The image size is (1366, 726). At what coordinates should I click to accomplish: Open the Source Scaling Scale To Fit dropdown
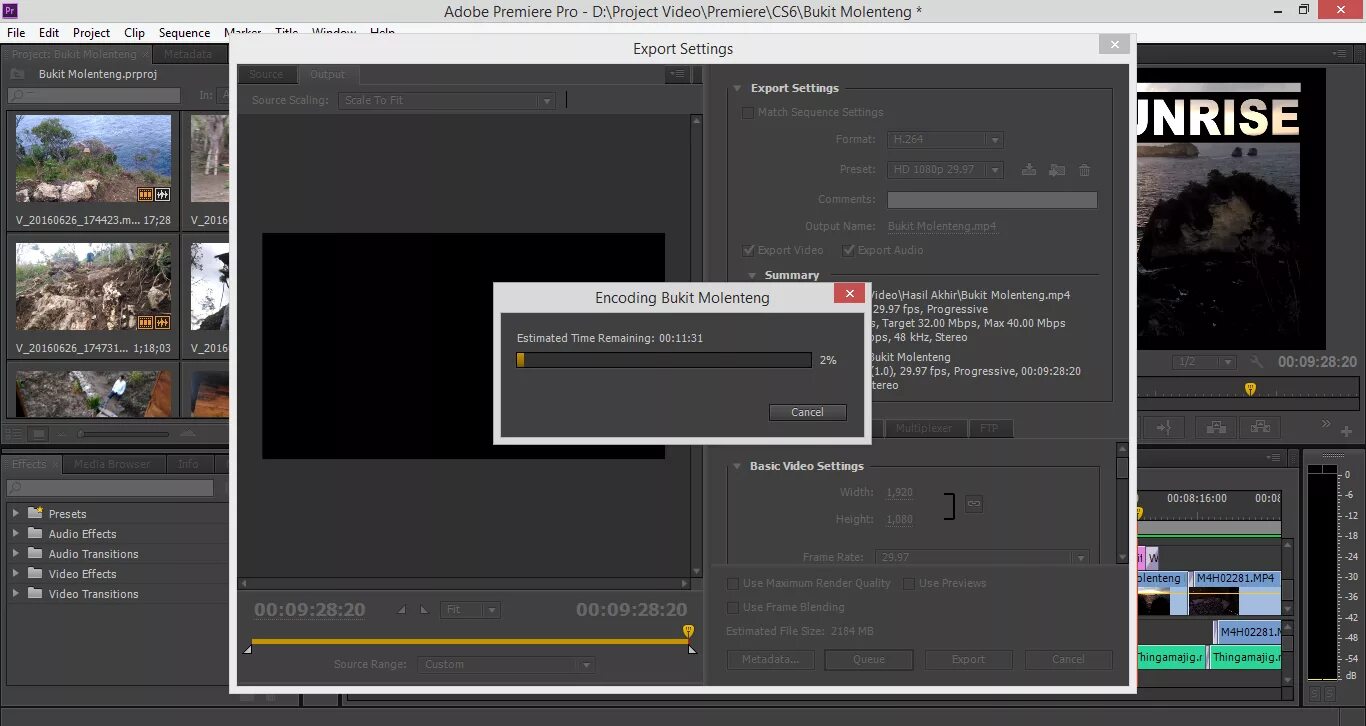pos(446,100)
